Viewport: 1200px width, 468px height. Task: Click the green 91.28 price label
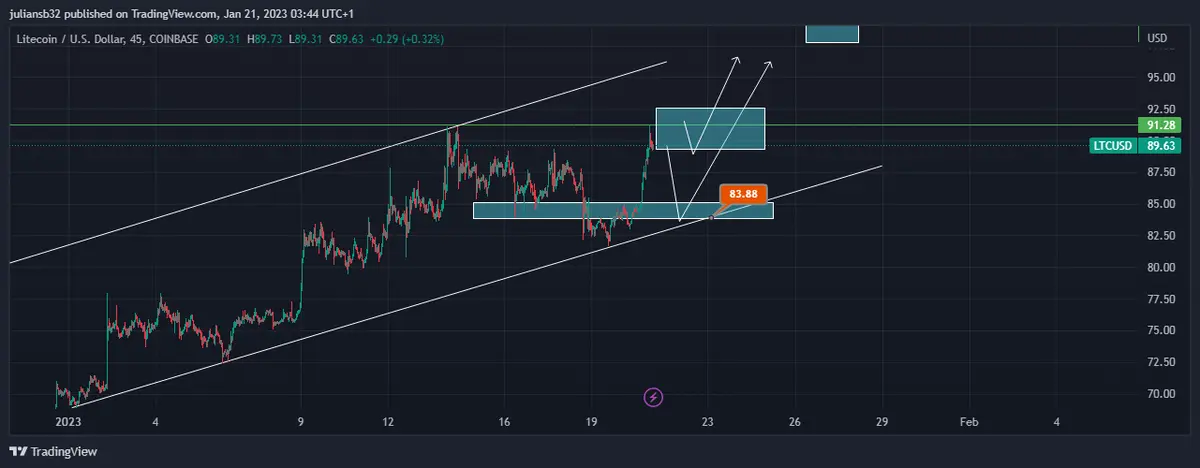tap(1160, 125)
